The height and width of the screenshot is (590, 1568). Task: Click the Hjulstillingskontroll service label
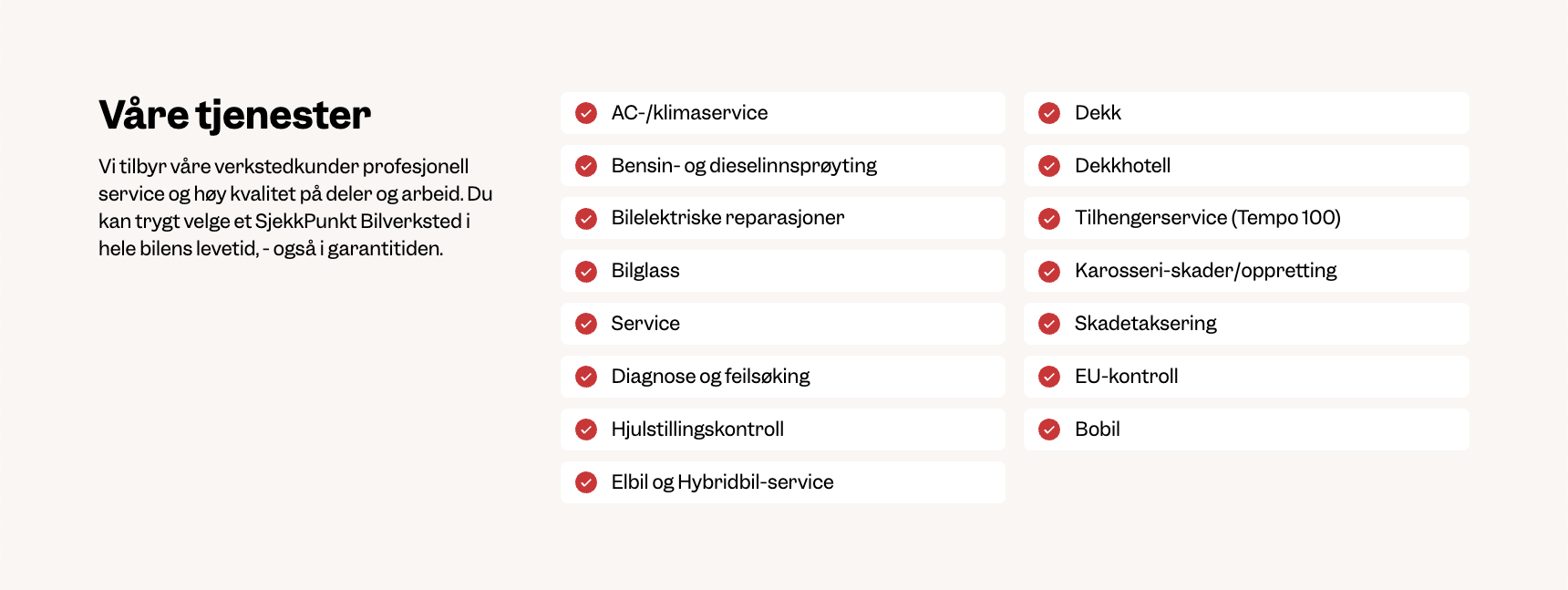pos(697,430)
